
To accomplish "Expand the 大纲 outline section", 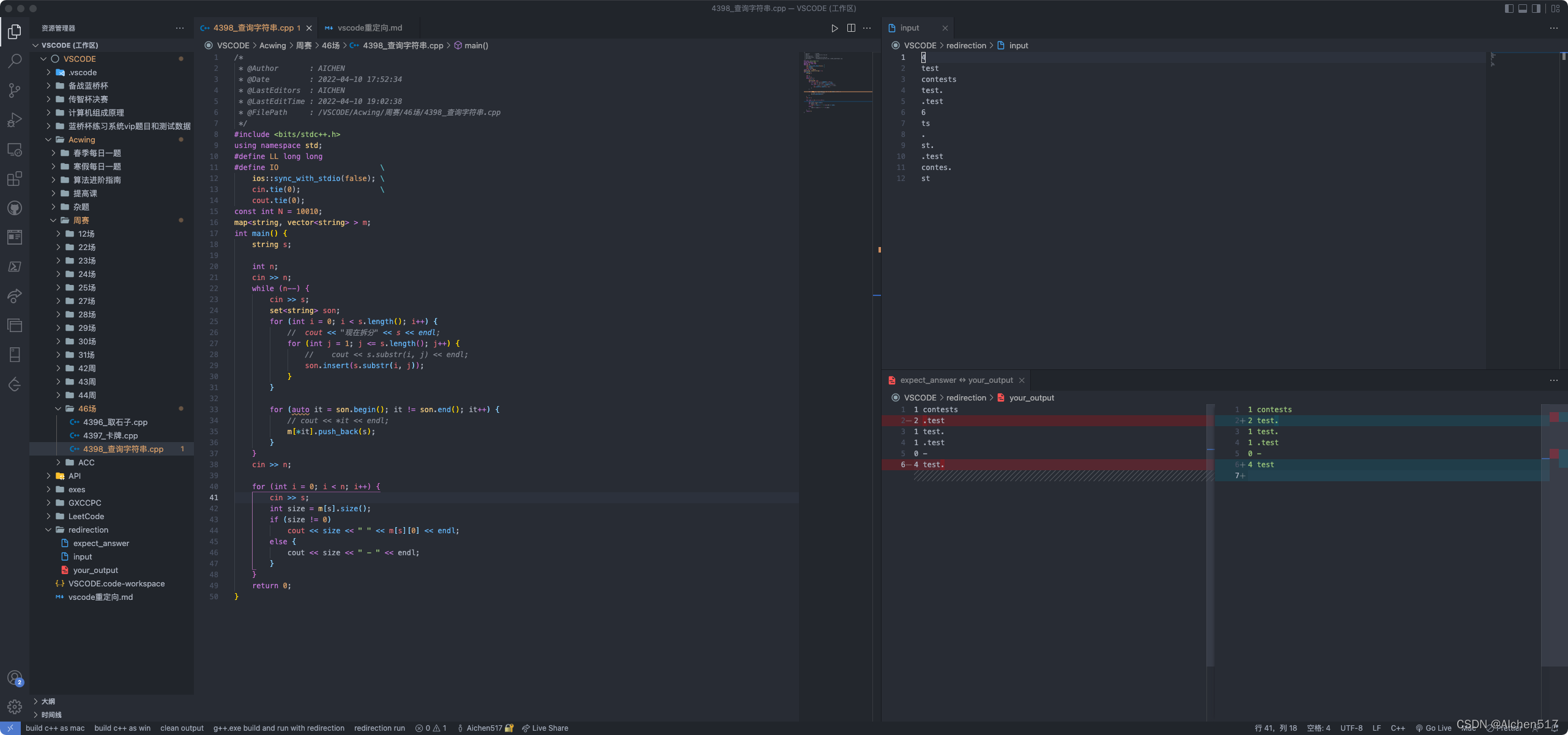I will point(48,701).
